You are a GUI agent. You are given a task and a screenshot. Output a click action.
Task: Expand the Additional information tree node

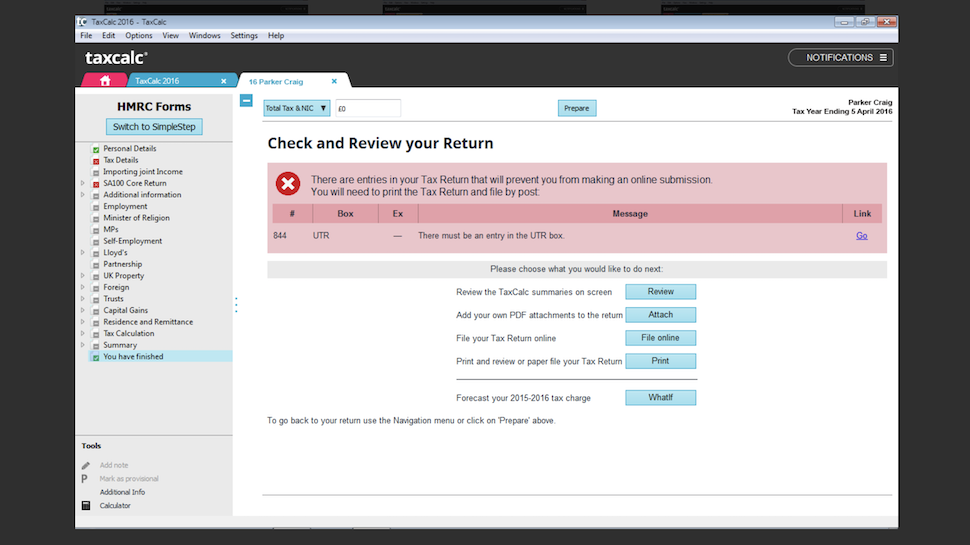click(83, 195)
